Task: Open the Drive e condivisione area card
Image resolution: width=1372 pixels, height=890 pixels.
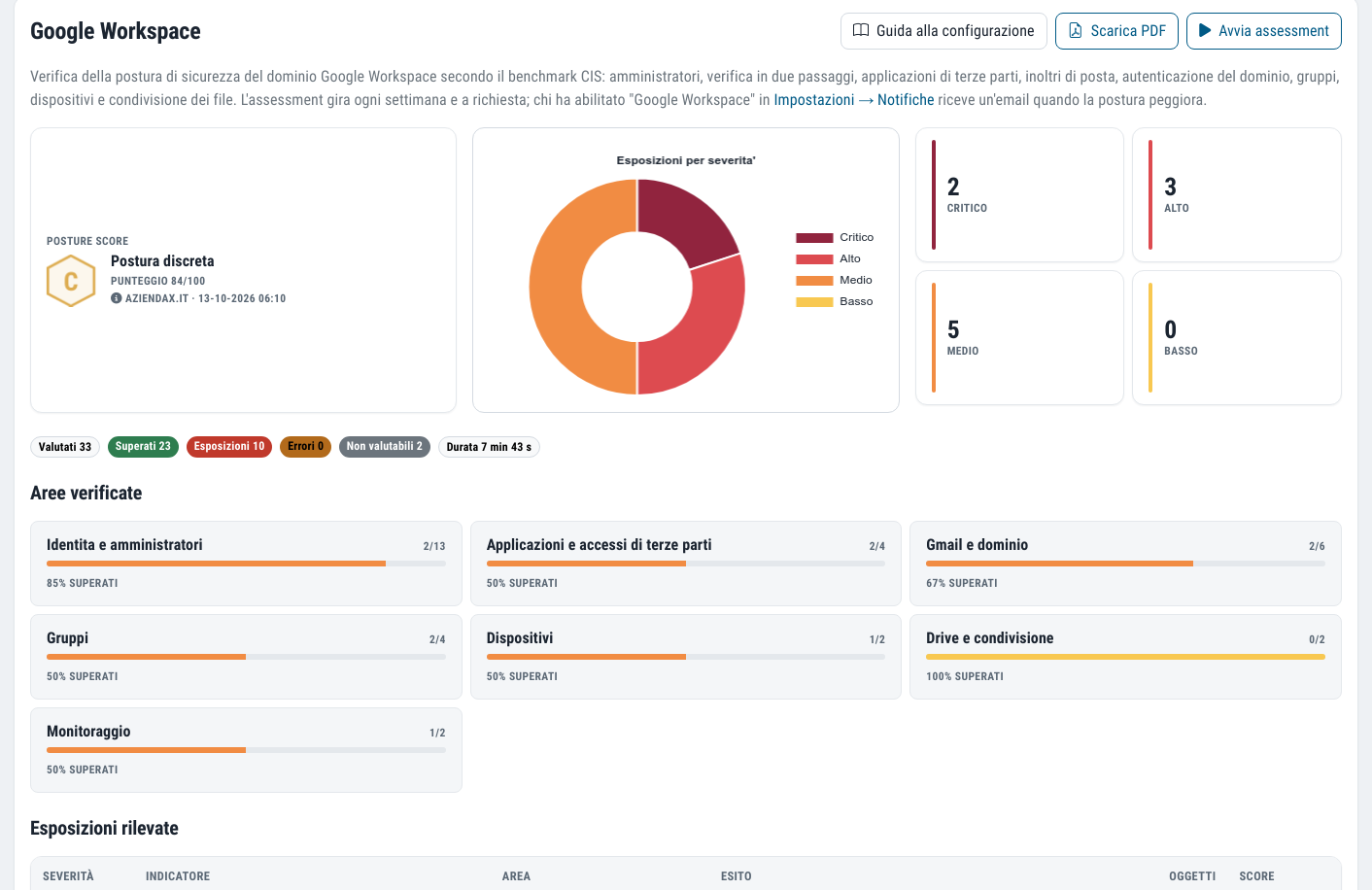Action: [x=1125, y=657]
